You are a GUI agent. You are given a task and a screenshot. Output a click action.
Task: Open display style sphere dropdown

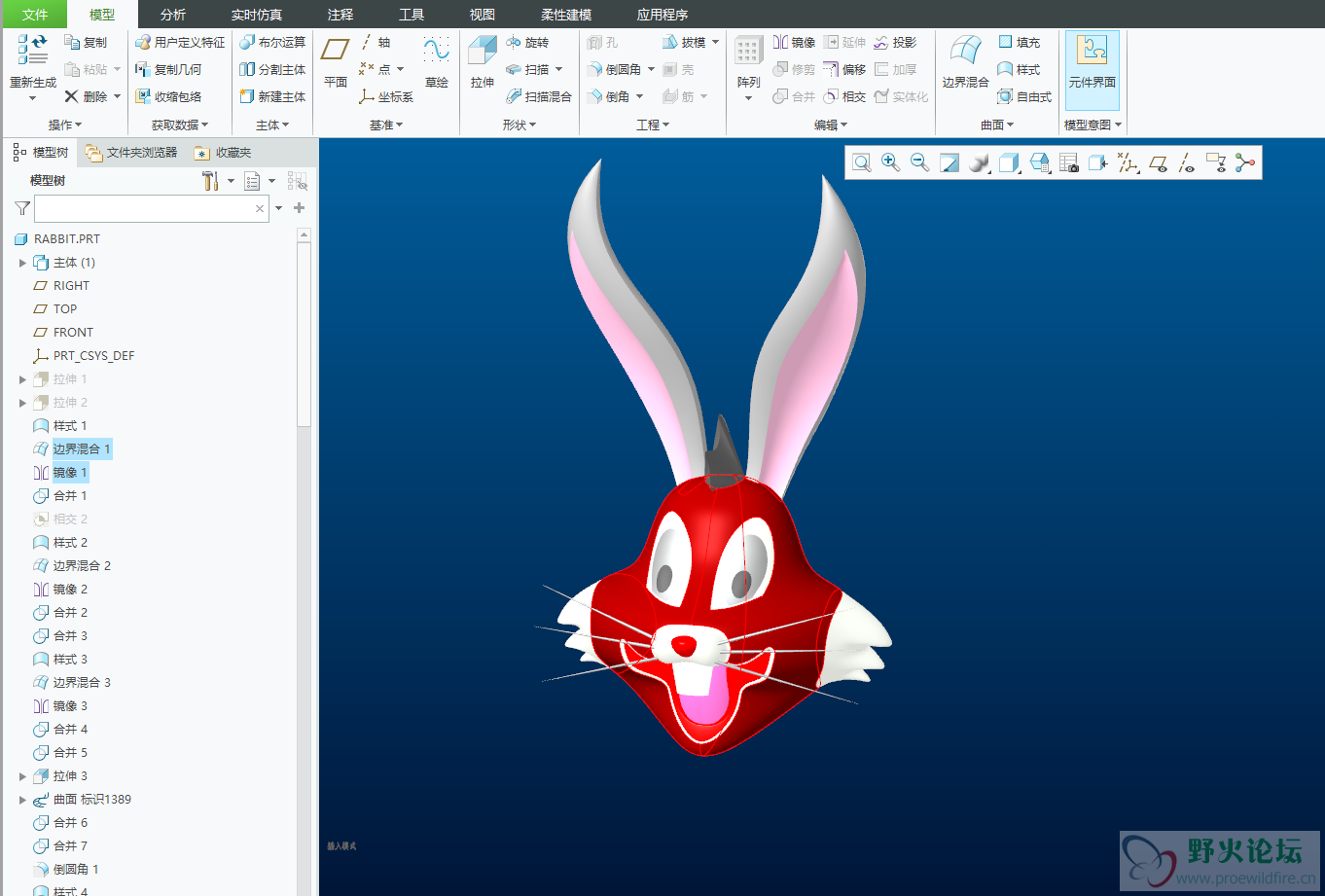point(980,162)
